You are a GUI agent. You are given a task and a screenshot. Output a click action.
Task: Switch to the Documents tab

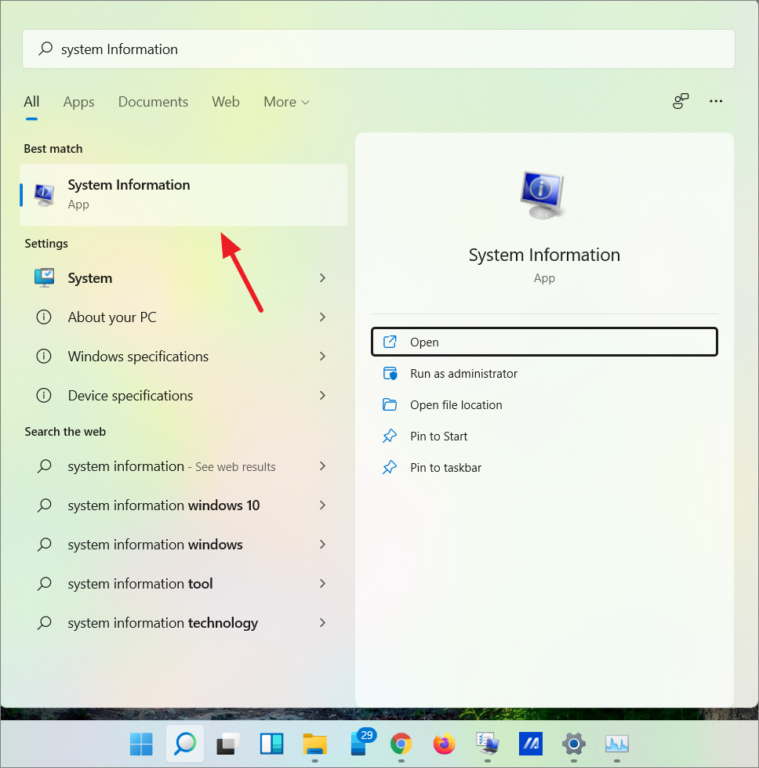click(x=153, y=102)
